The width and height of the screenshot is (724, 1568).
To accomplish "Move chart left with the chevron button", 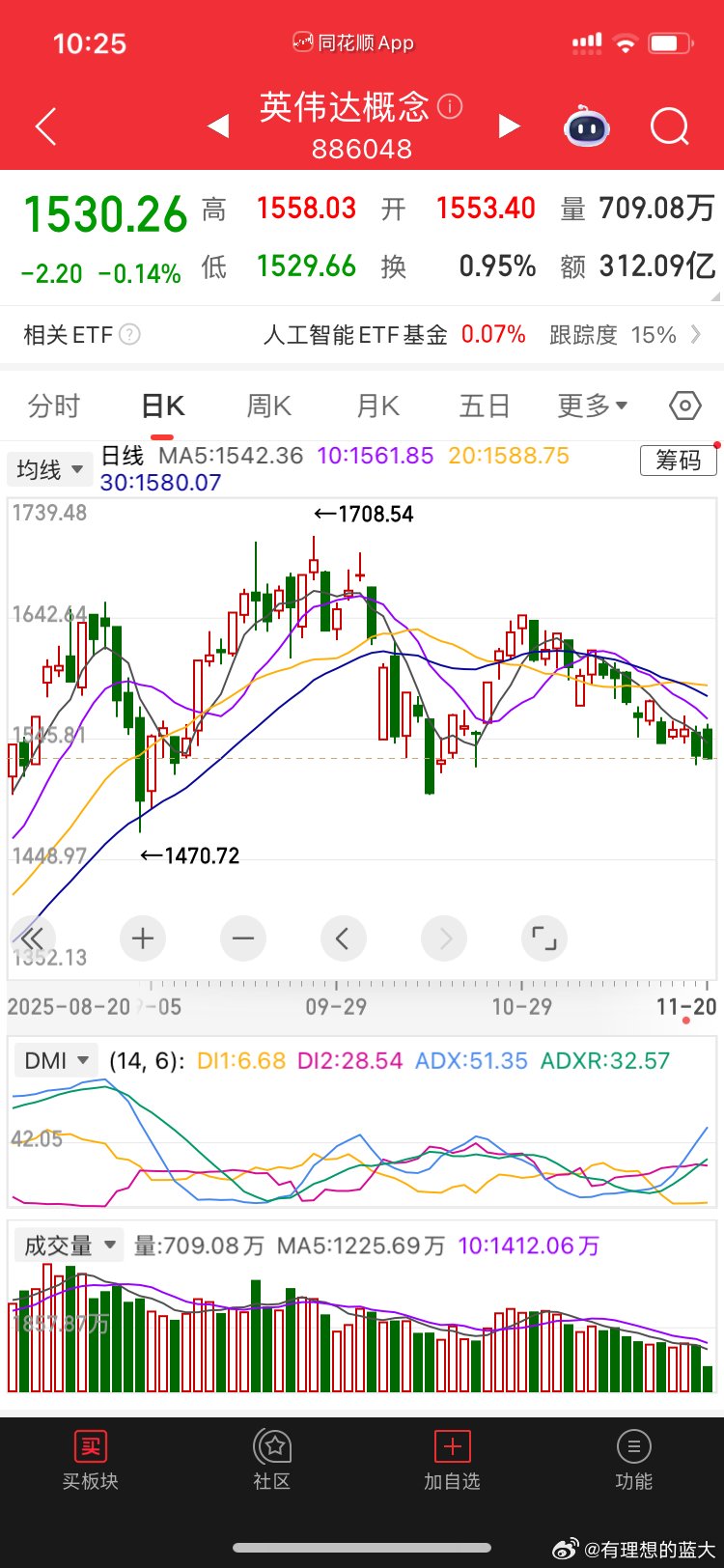I will coord(343,938).
